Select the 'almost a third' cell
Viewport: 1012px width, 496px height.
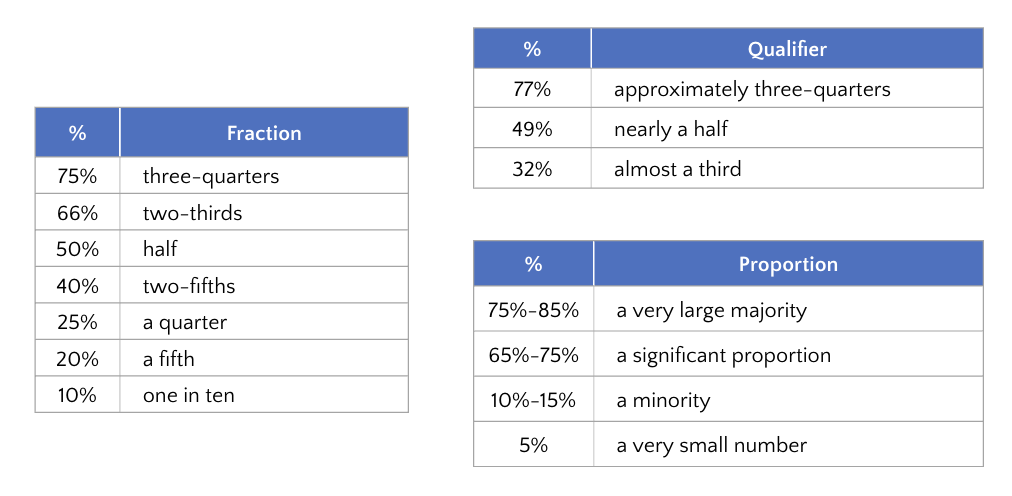[678, 169]
